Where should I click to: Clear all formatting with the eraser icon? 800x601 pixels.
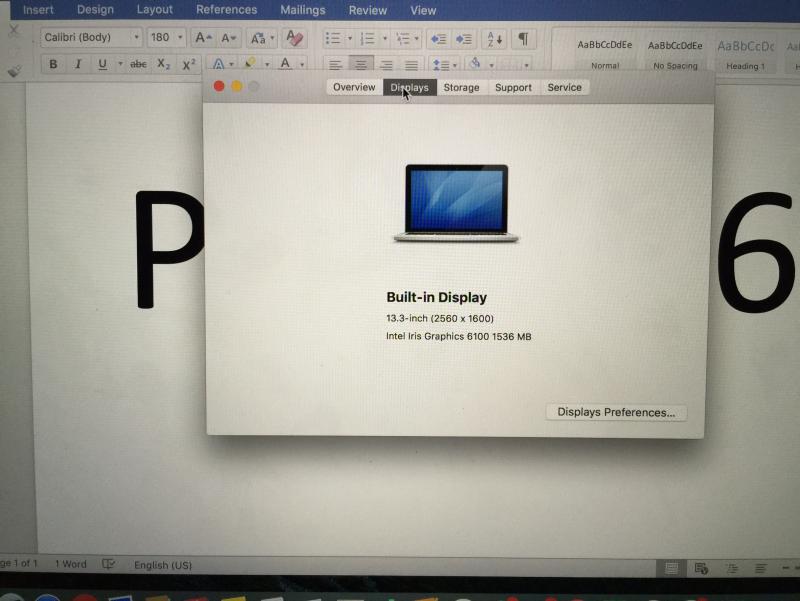click(x=294, y=38)
